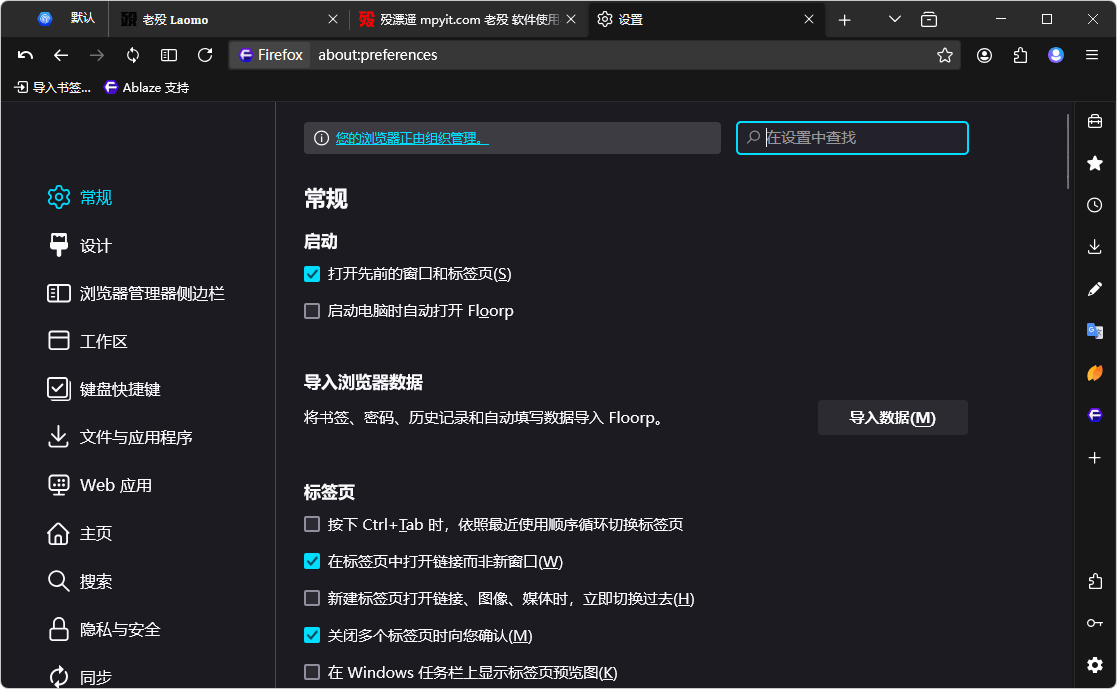Open history clock panel in right sidebar
This screenshot has height=689, width=1117.
point(1095,205)
